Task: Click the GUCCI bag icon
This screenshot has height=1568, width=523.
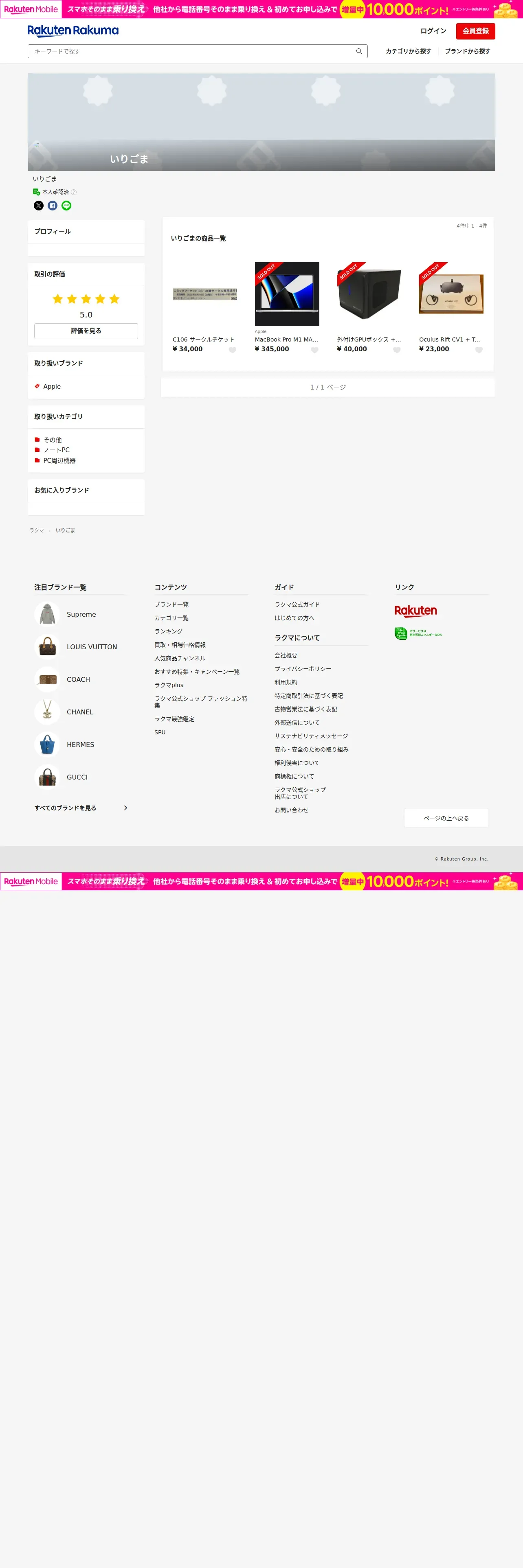Action: (48, 777)
